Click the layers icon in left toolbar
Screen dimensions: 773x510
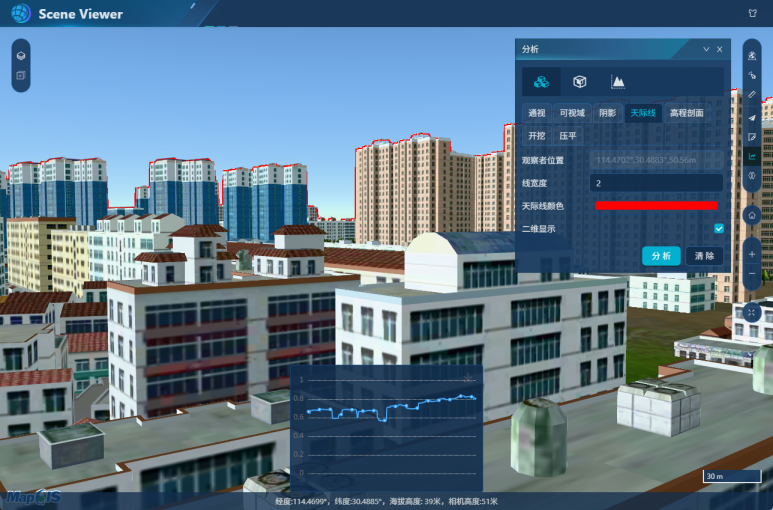pyautogui.click(x=20, y=54)
